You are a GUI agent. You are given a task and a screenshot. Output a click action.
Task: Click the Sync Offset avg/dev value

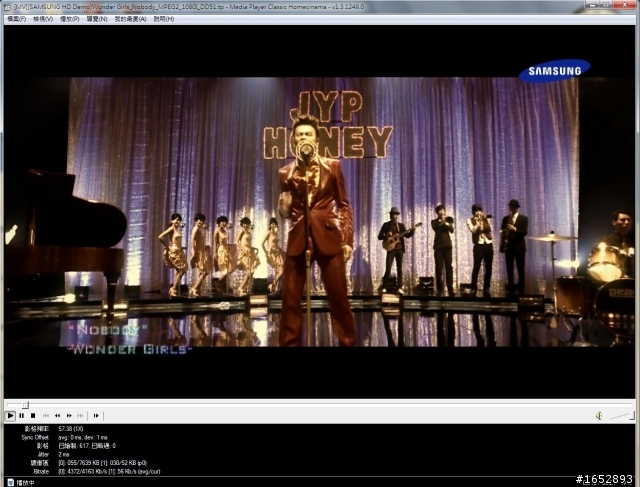(83, 437)
